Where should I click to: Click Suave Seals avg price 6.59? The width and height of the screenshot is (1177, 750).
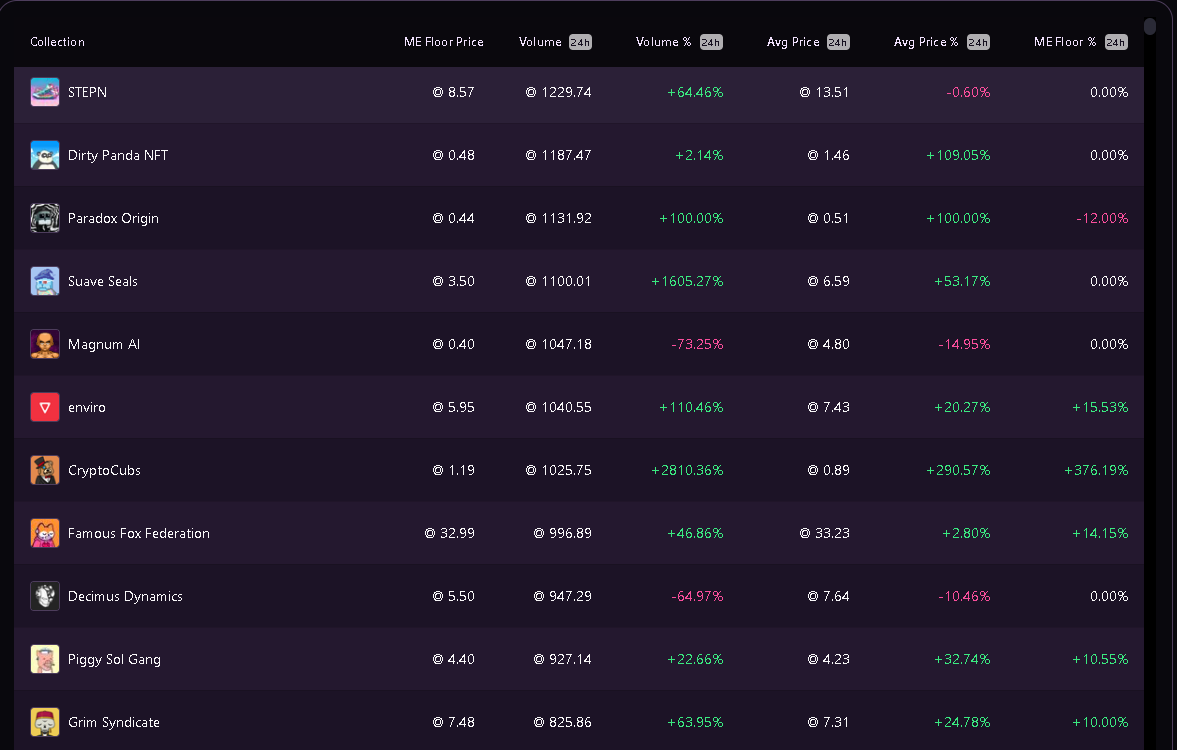pyautogui.click(x=829, y=282)
